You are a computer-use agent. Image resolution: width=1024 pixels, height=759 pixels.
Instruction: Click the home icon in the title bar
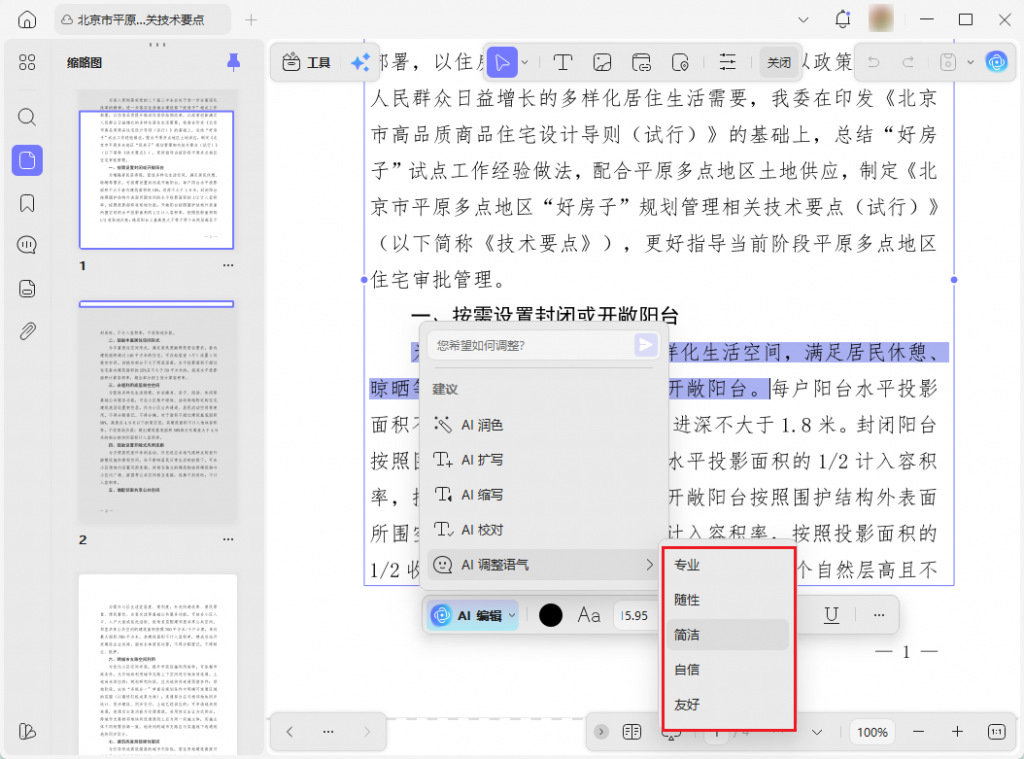point(27,20)
